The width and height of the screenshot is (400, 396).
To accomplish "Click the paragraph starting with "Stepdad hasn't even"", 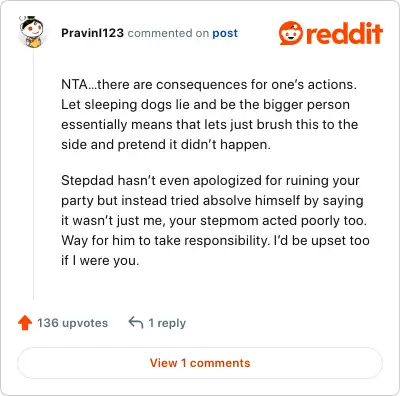I will point(215,220).
